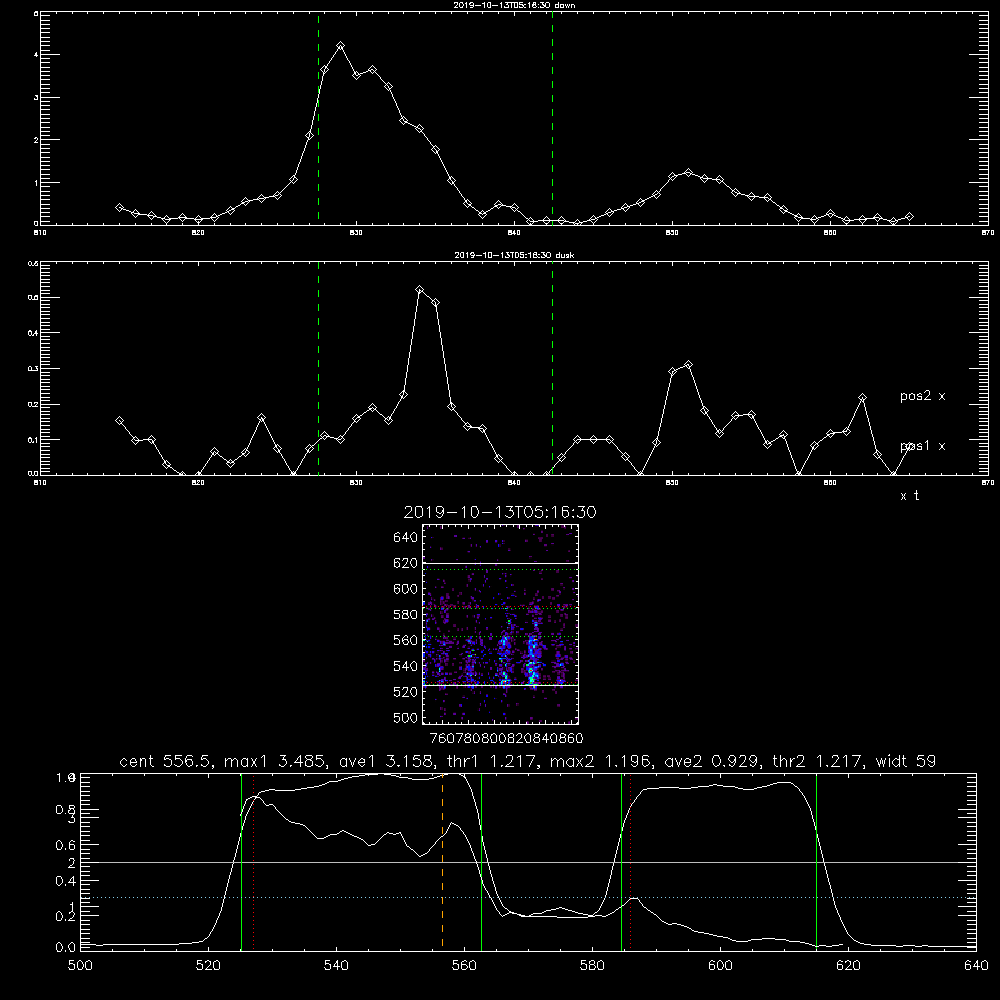Select the secondary peak point near 851 in dawn plot
This screenshot has width=1000, height=1000.
pyautogui.click(x=688, y=173)
